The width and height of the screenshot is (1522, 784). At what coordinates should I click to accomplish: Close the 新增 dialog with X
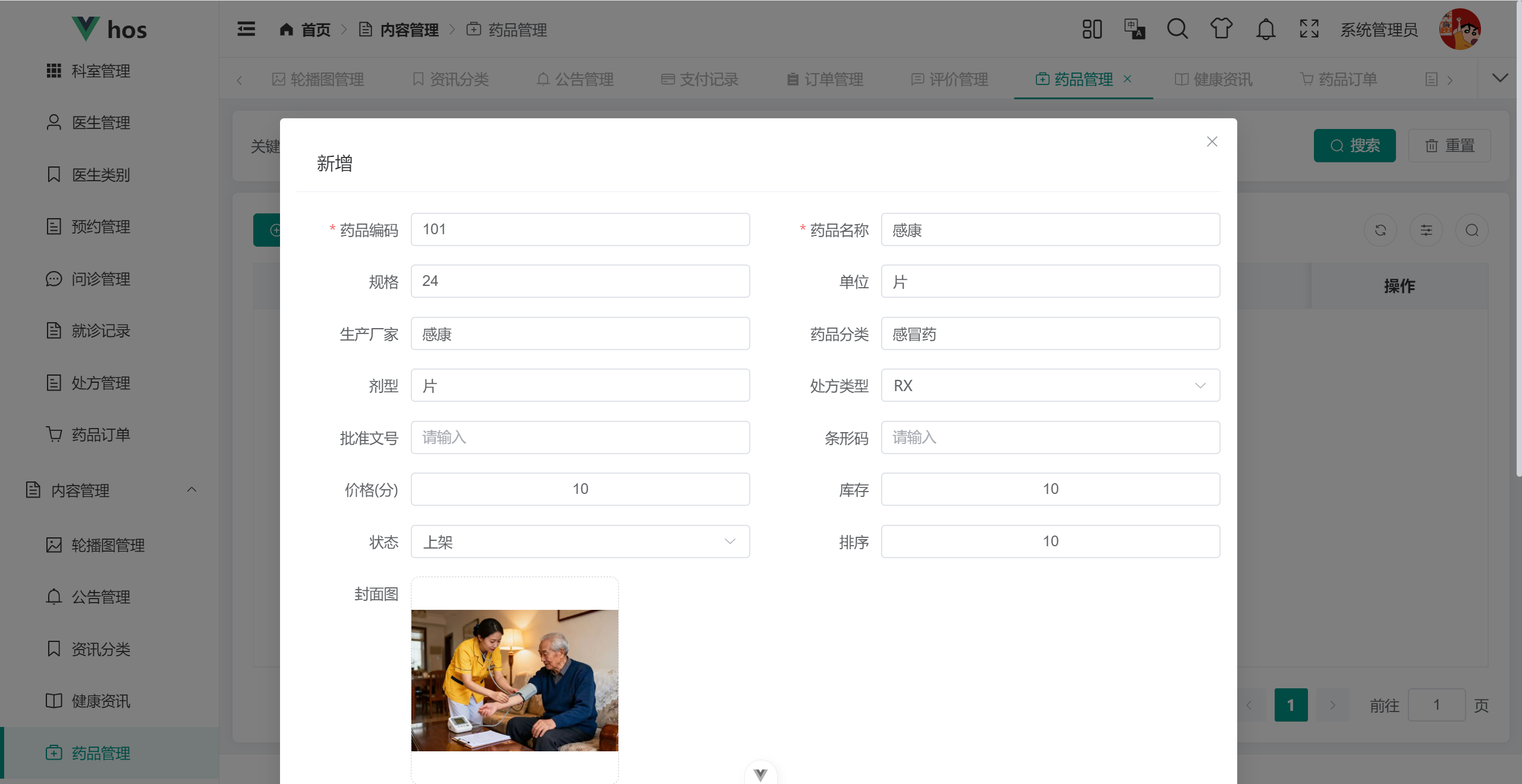point(1212,141)
